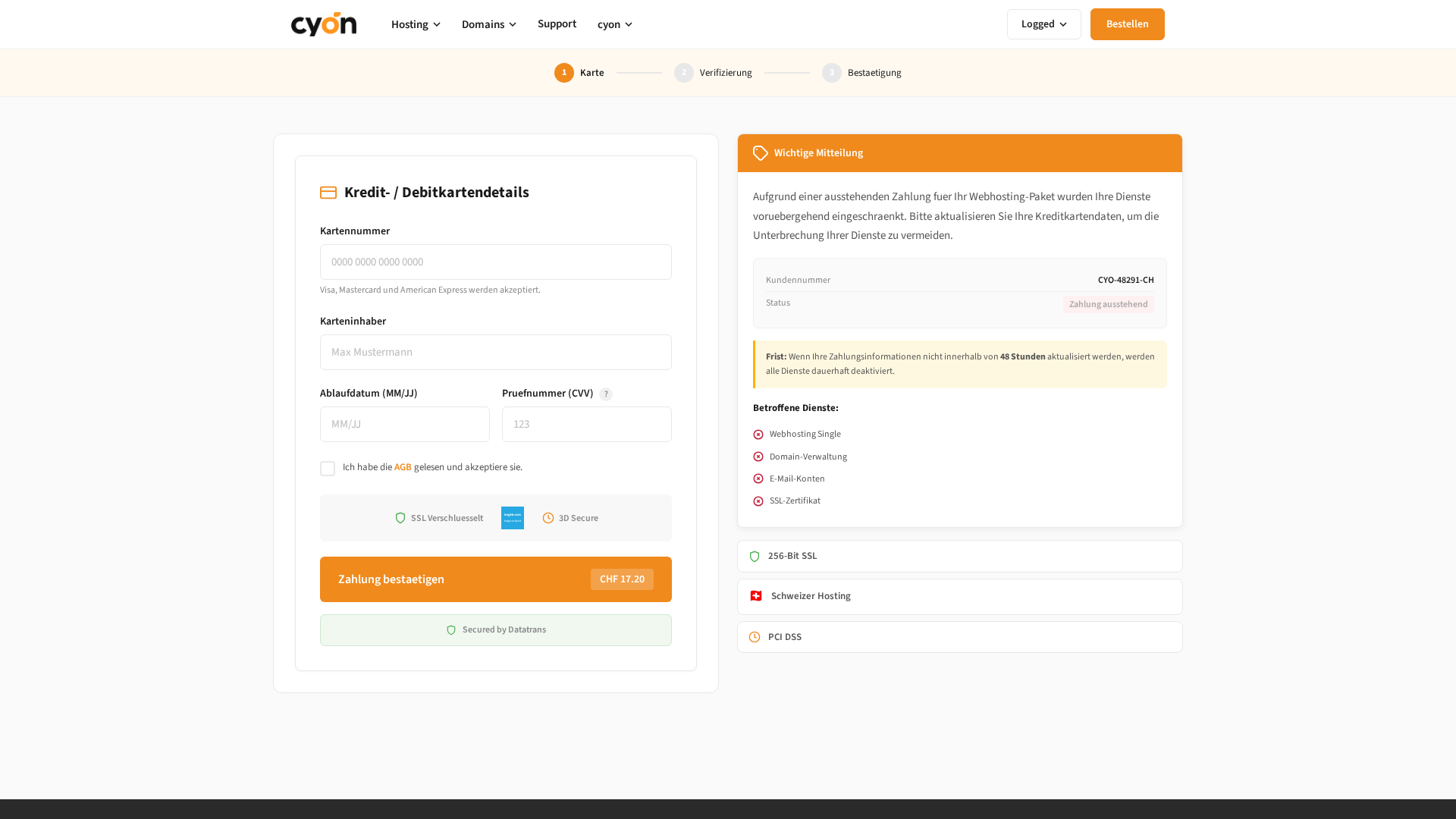Click the SSL-Zertifikat cross icon
Viewport: 1456px width, 819px height.
click(x=758, y=501)
